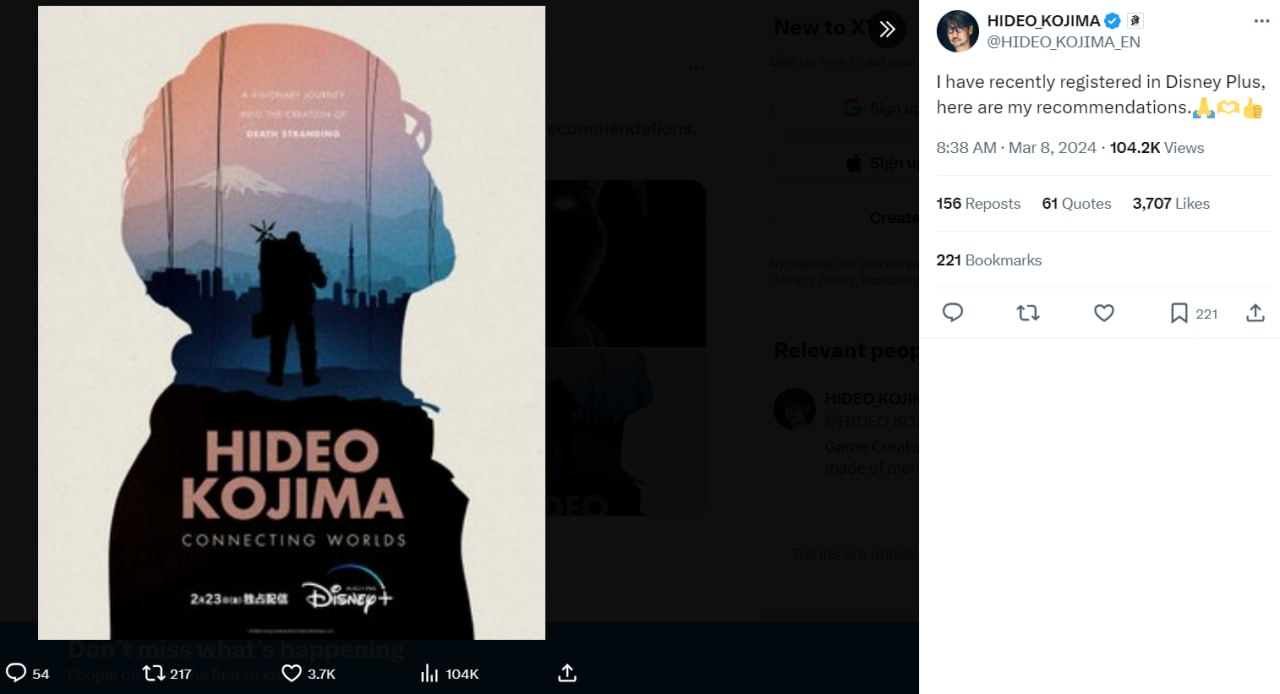Collapse the sidebar with the double-chevron button
This screenshot has width=1280, height=694.
click(x=887, y=30)
